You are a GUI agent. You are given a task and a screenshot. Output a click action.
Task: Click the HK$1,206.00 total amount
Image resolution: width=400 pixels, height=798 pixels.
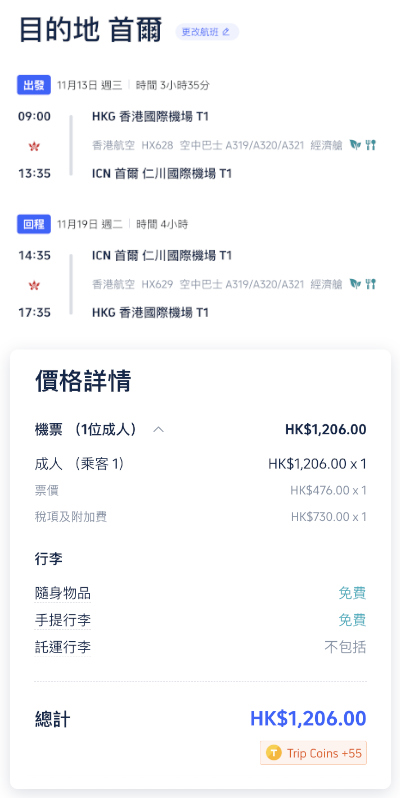(x=308, y=719)
